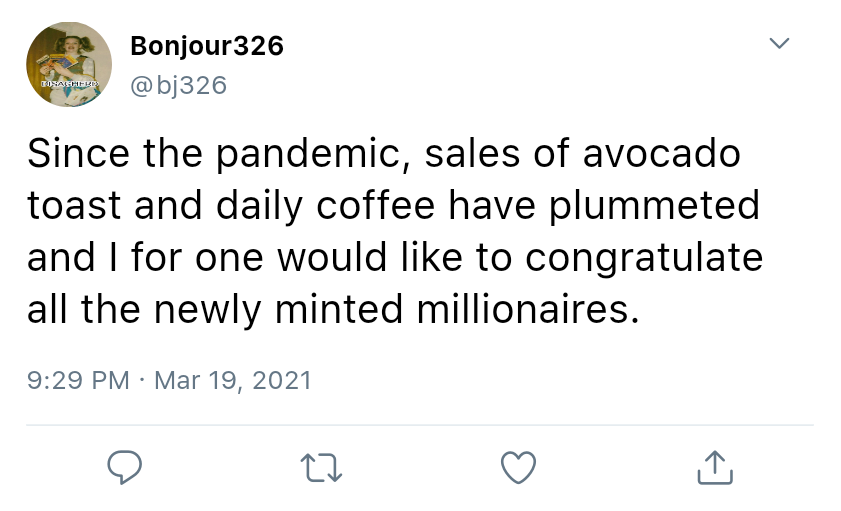Click the Bonjour326 display name
The width and height of the screenshot is (841, 511).
coord(207,46)
